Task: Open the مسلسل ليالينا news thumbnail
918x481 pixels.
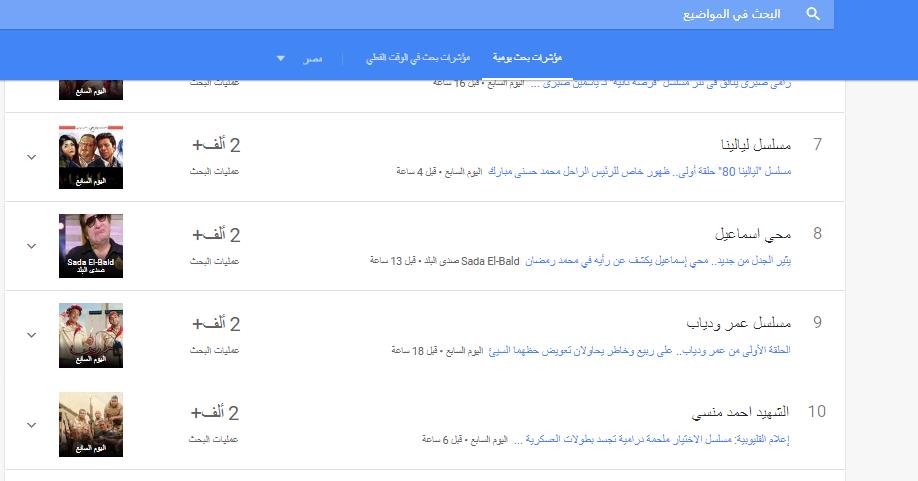Action: pyautogui.click(x=91, y=157)
